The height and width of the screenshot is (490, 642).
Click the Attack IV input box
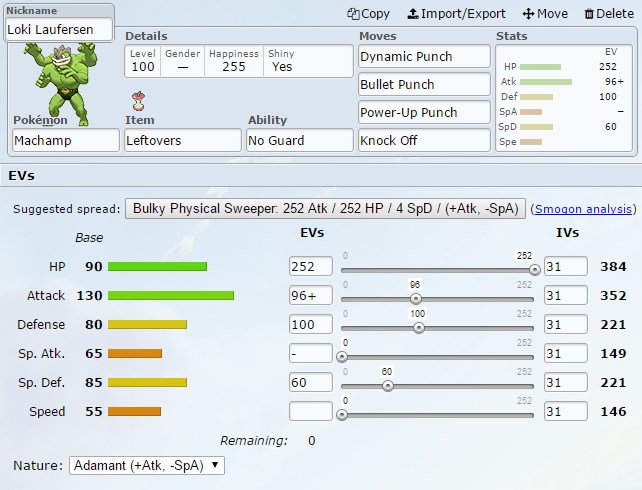pyautogui.click(x=566, y=296)
